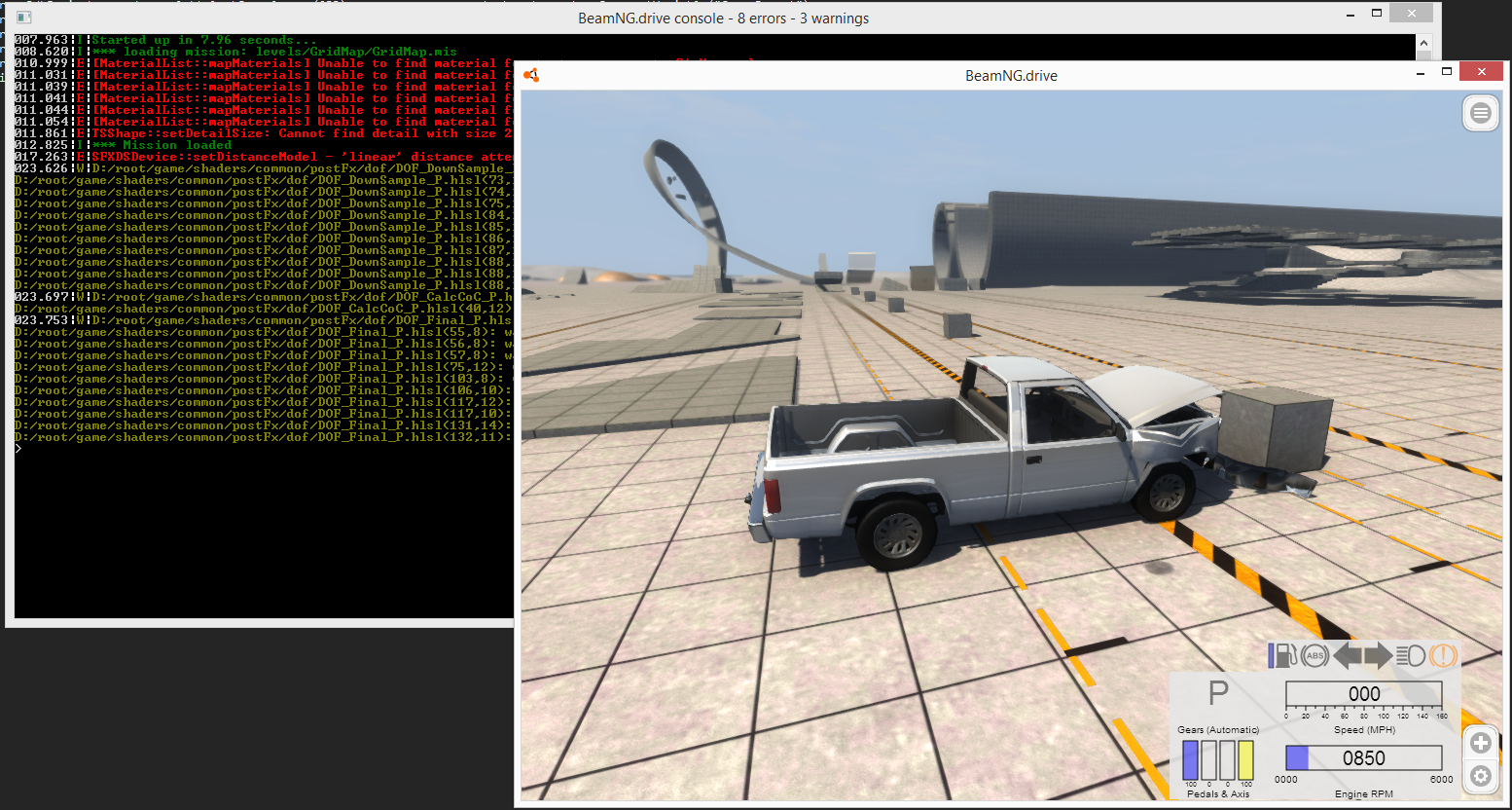Click the orange parking brake warning icon

(x=1443, y=655)
